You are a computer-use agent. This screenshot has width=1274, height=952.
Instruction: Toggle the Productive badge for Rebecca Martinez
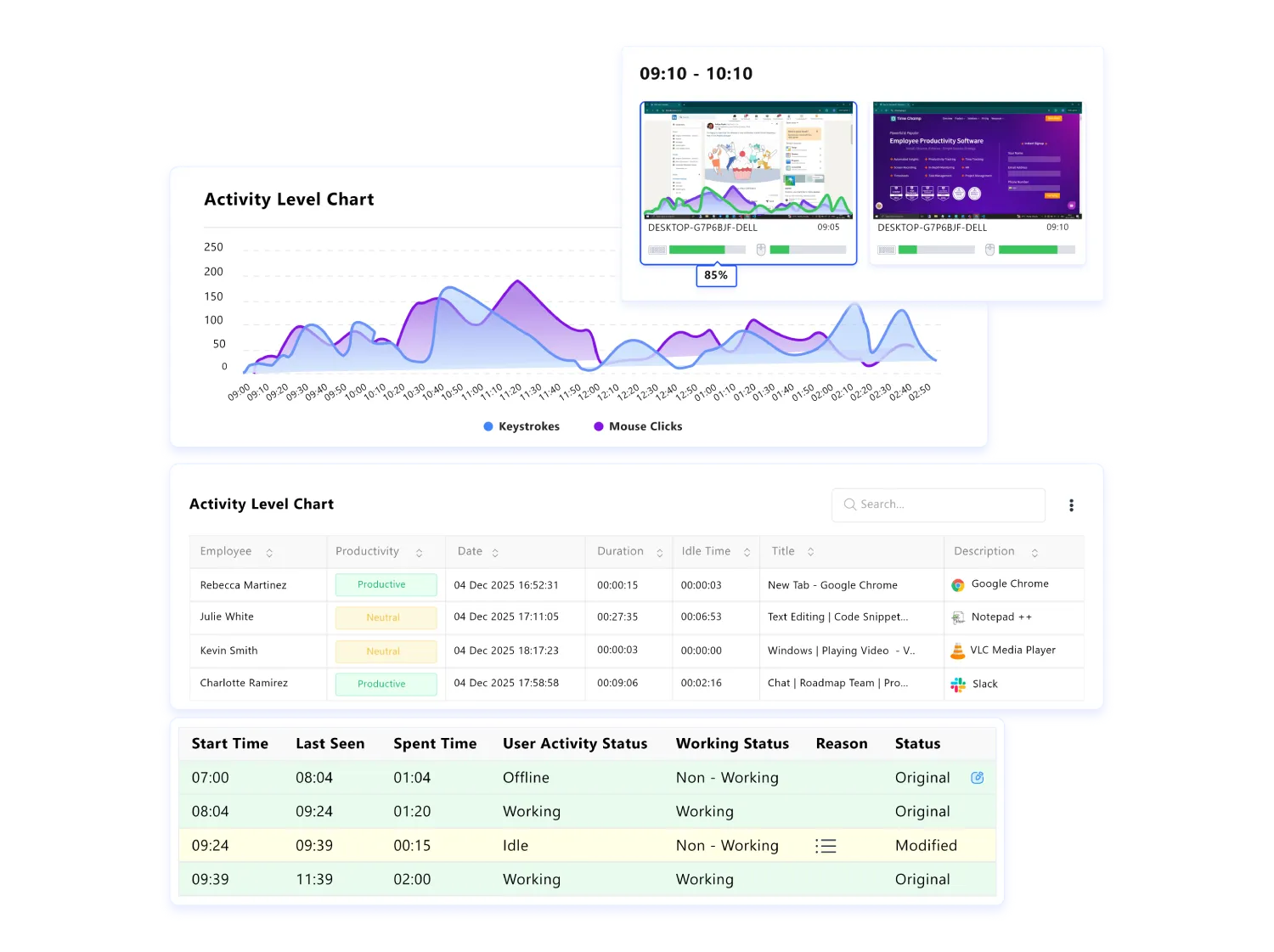(385, 584)
